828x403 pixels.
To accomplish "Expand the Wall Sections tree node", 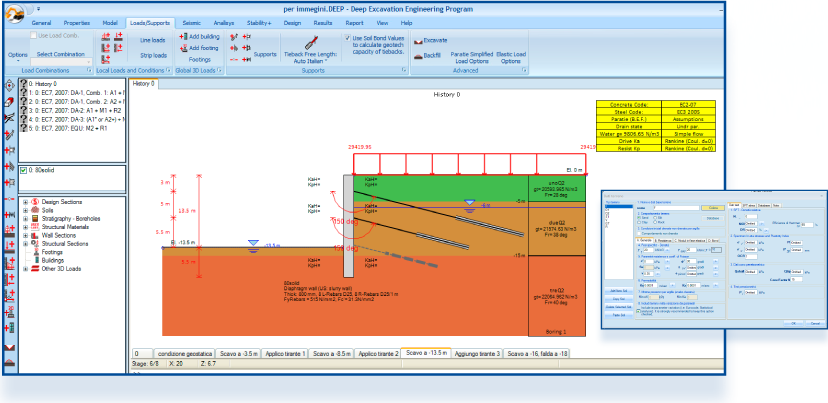I will point(25,236).
